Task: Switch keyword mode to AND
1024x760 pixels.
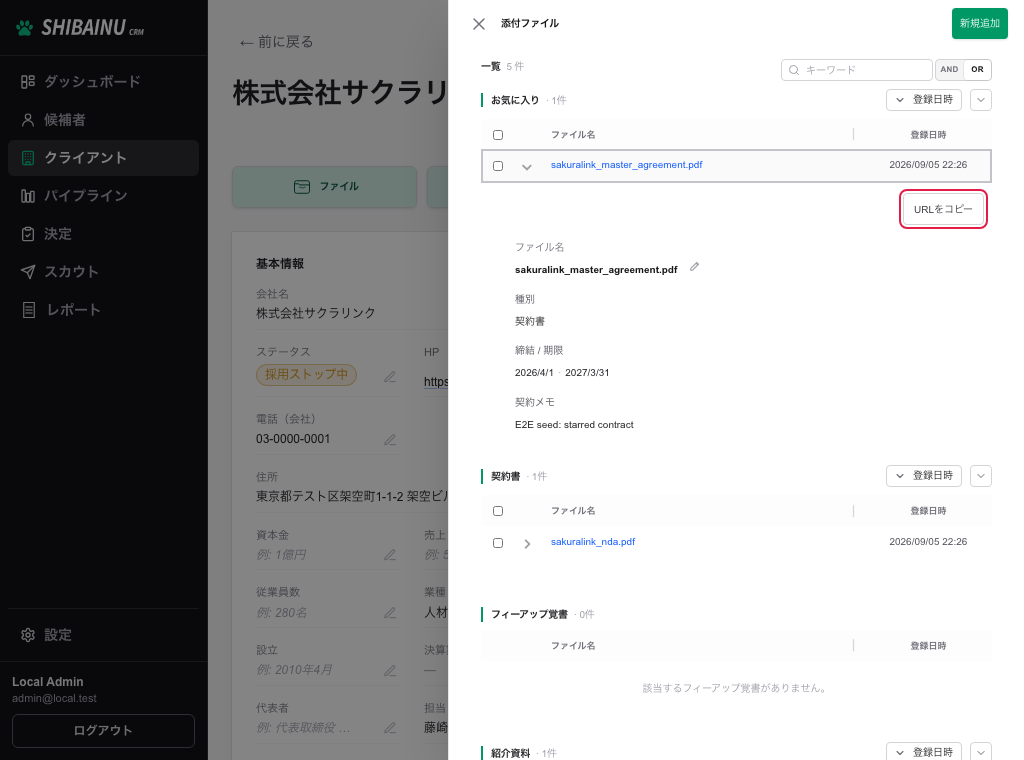Action: (x=950, y=70)
